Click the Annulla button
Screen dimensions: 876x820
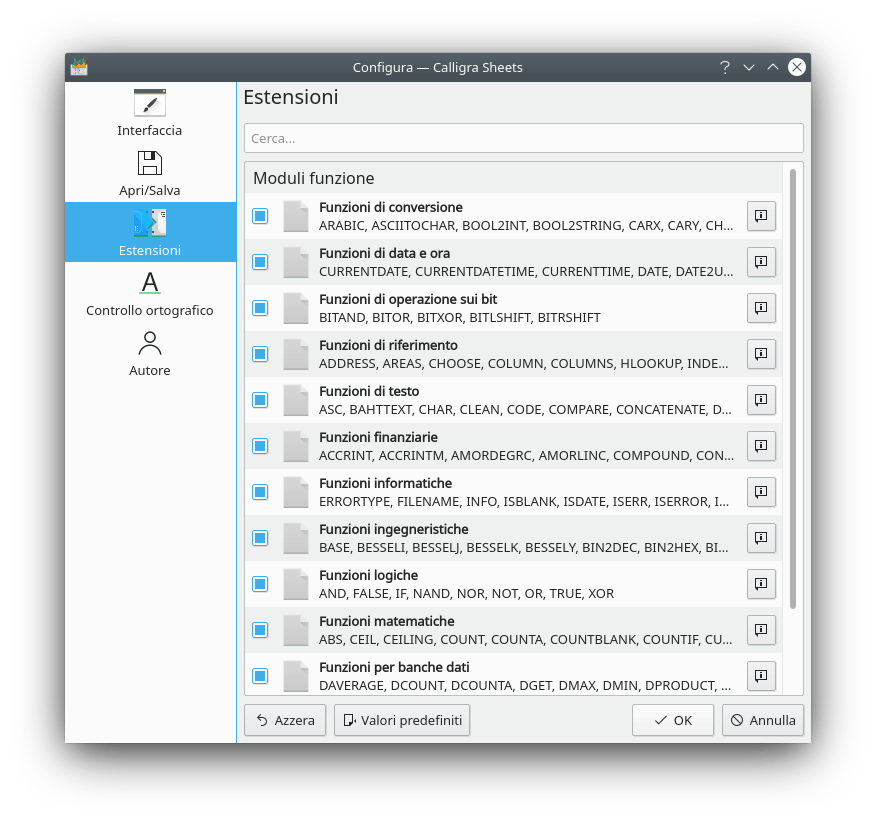click(763, 720)
